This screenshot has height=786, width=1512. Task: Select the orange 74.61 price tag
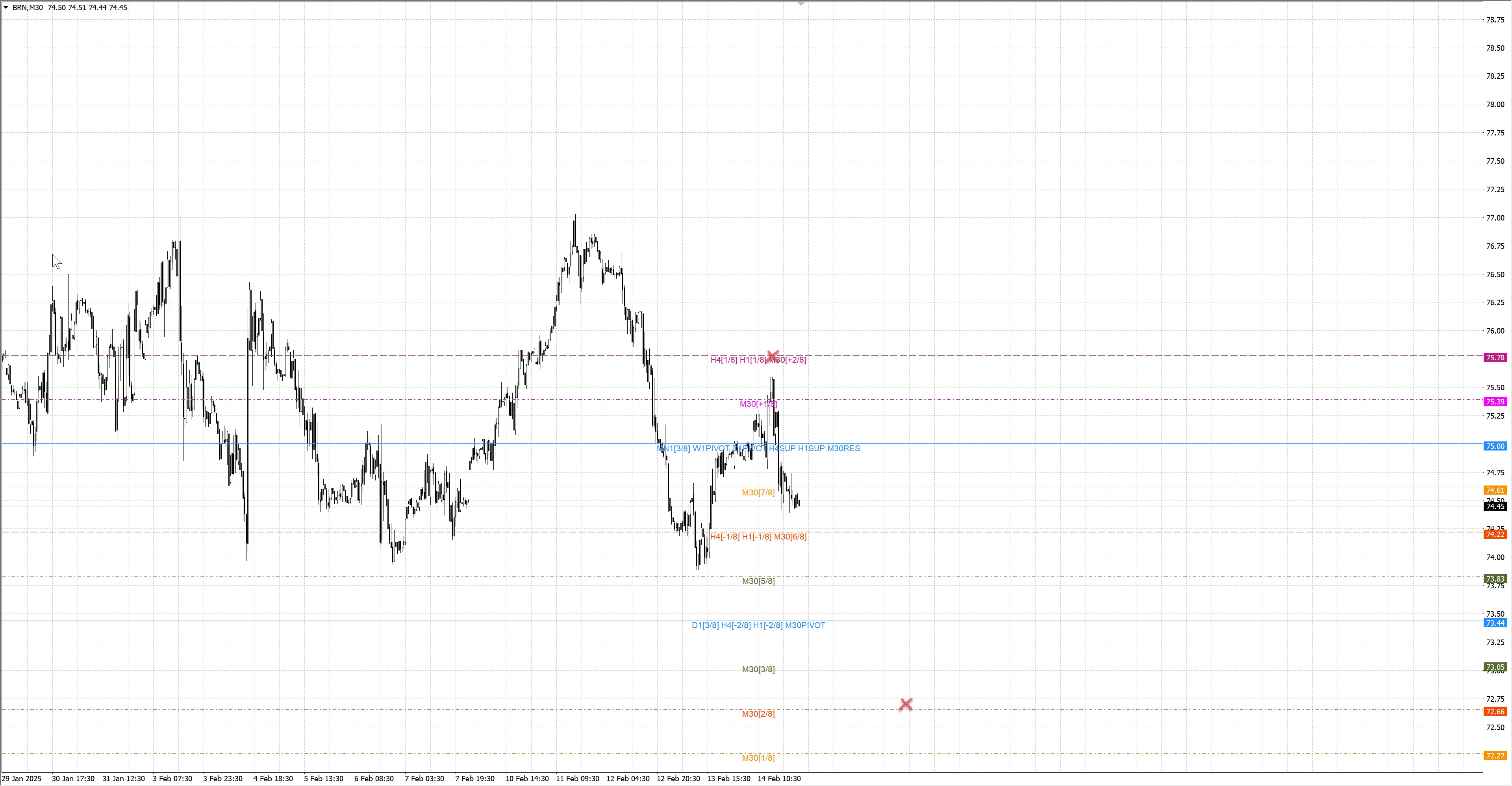[x=1494, y=490]
